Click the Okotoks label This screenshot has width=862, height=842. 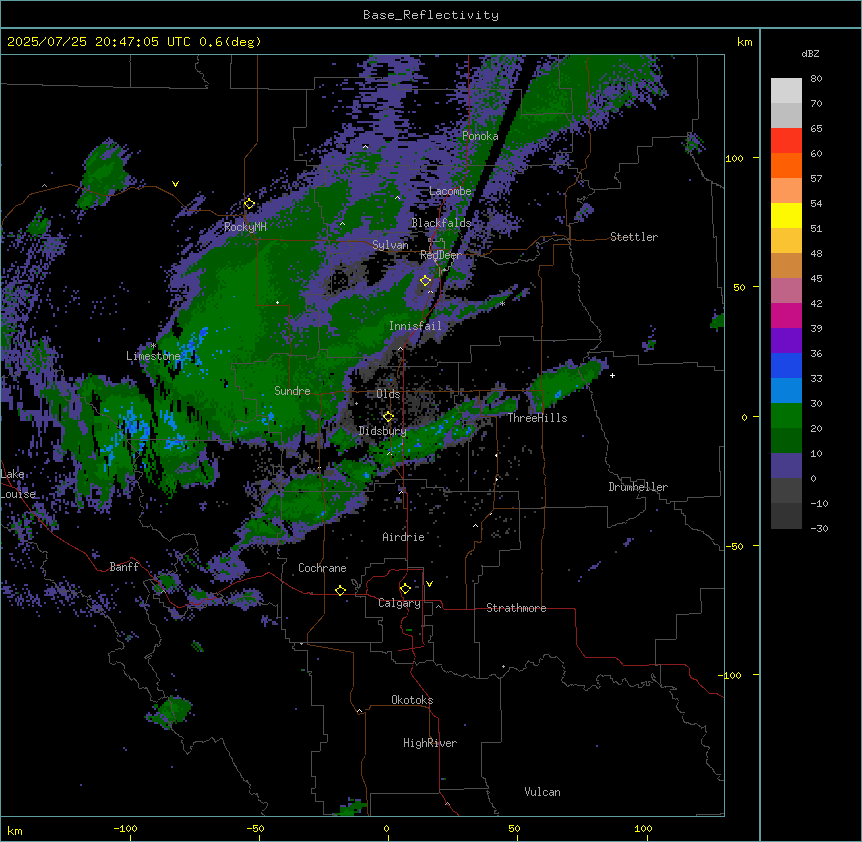coord(412,700)
